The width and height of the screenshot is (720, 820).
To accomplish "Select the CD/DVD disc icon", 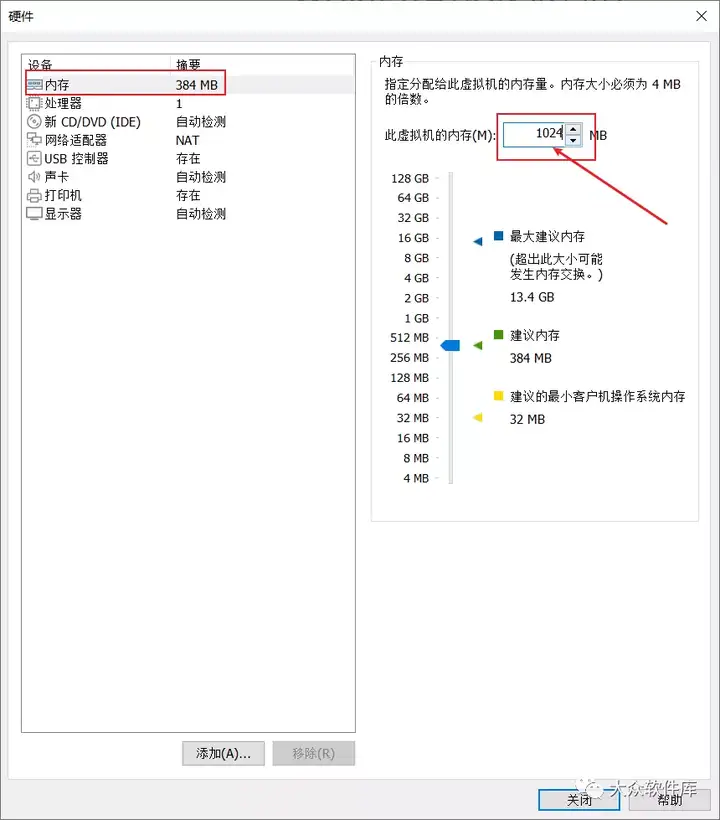I will (x=34, y=122).
